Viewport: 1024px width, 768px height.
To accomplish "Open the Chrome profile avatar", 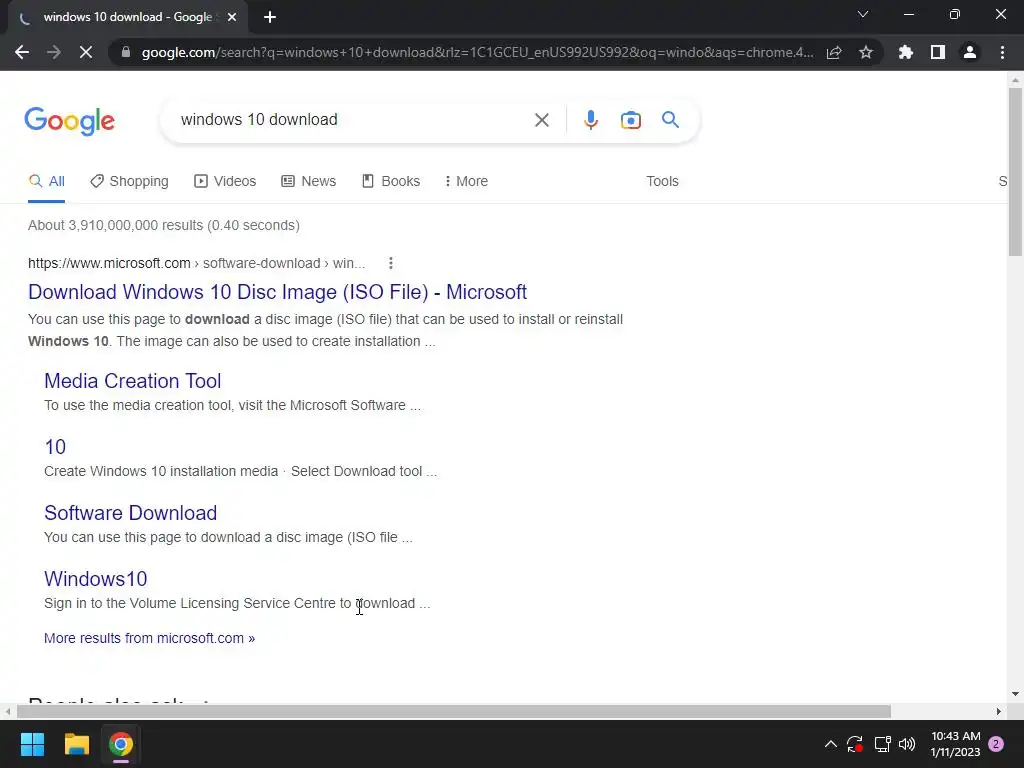I will [x=970, y=52].
